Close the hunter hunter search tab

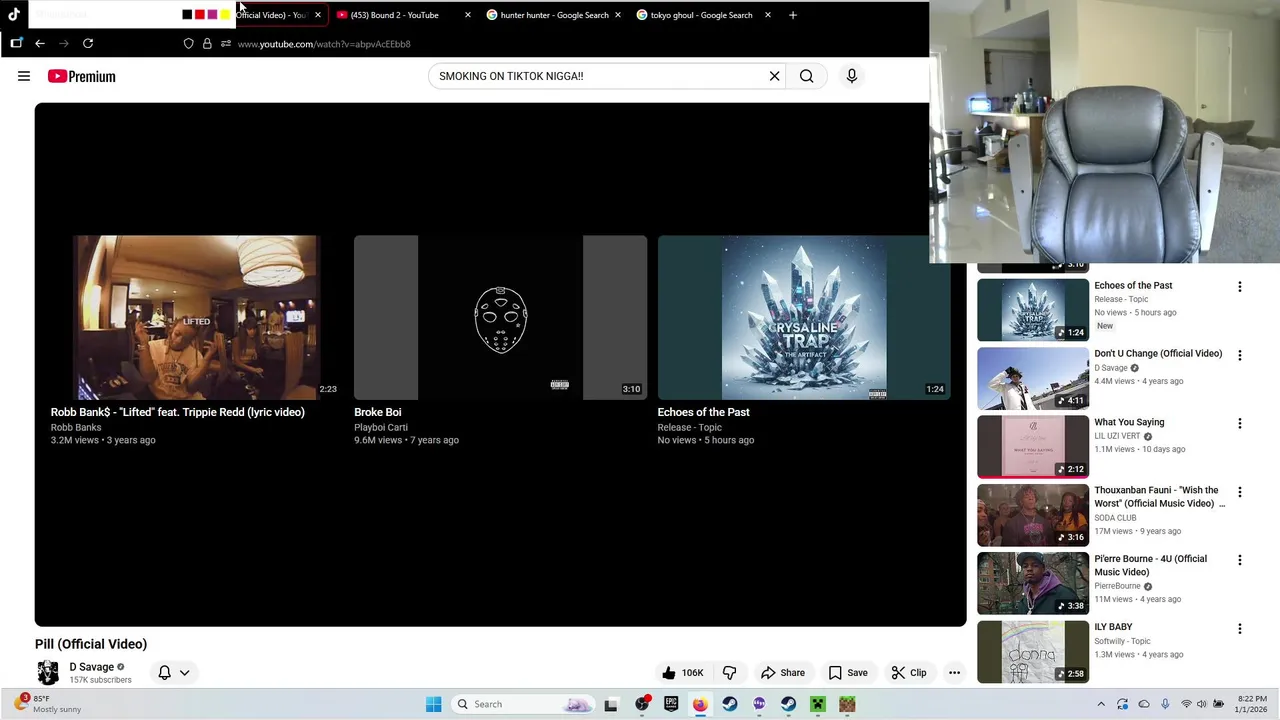point(617,15)
